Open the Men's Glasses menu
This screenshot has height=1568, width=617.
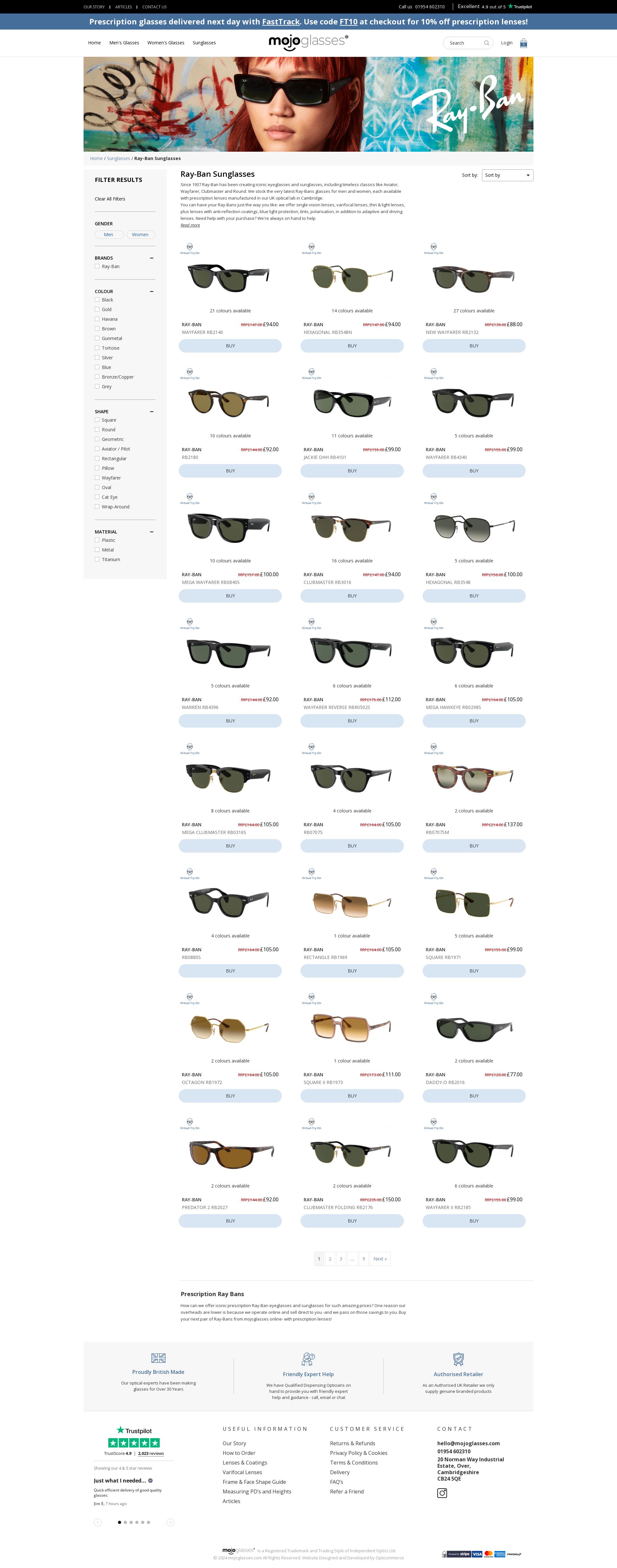click(124, 43)
